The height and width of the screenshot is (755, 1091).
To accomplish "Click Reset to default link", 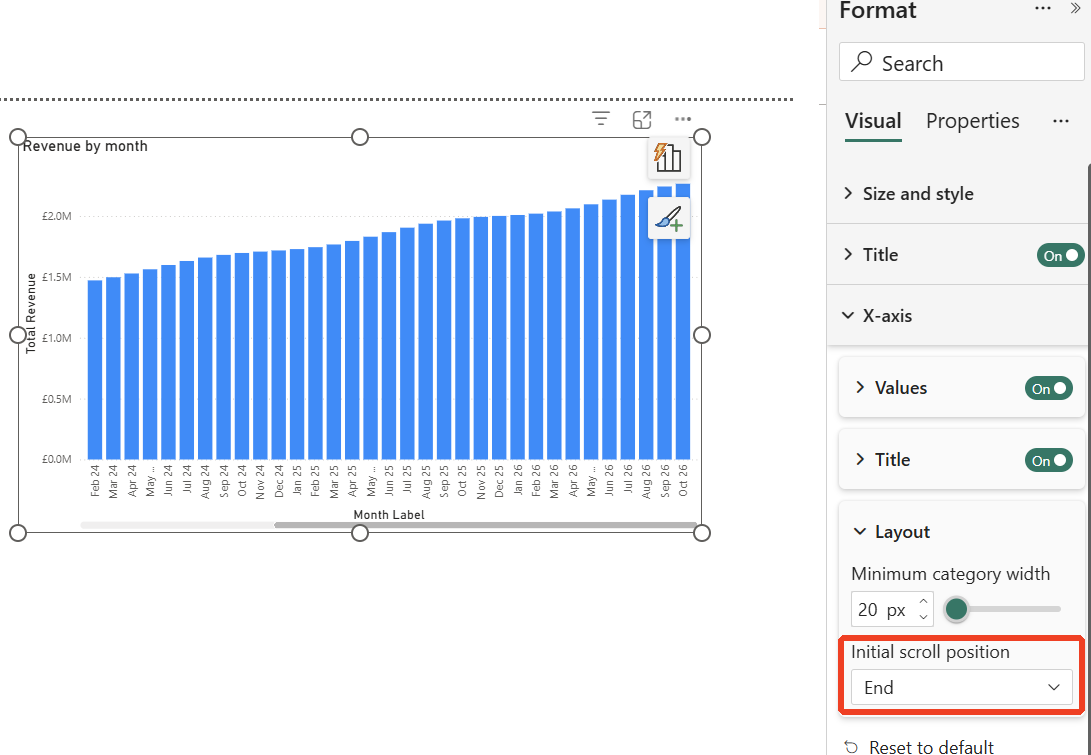I will pos(931,747).
